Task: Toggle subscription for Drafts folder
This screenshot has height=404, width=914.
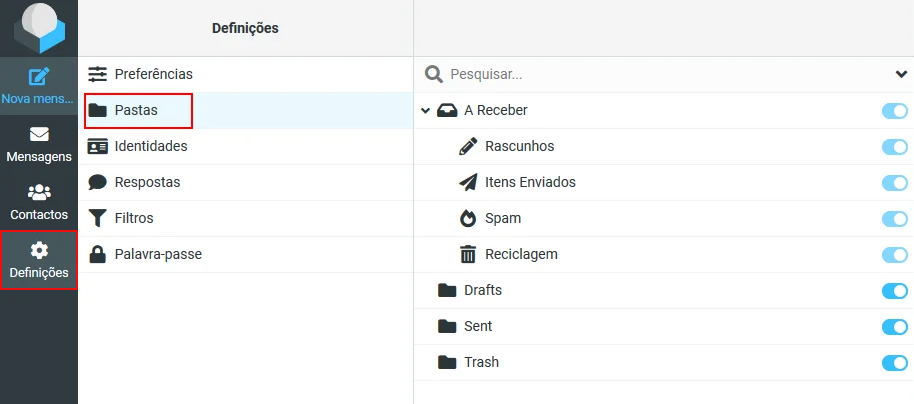Action: coord(894,291)
